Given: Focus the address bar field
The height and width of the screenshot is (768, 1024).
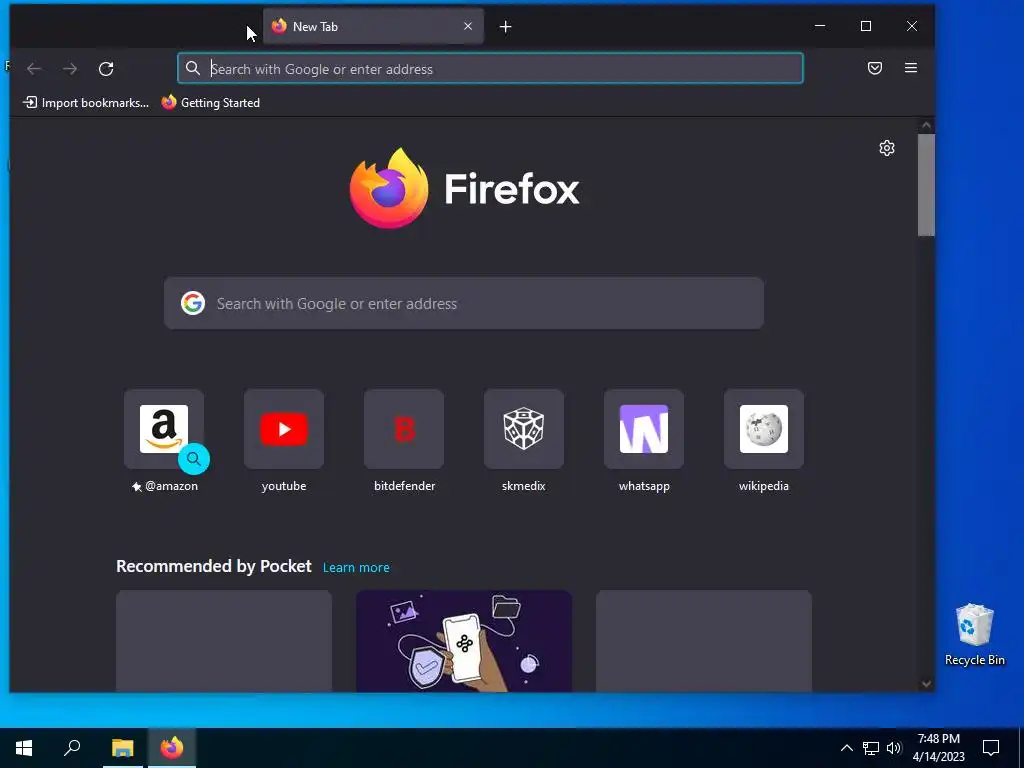Looking at the screenshot, I should click(x=490, y=69).
